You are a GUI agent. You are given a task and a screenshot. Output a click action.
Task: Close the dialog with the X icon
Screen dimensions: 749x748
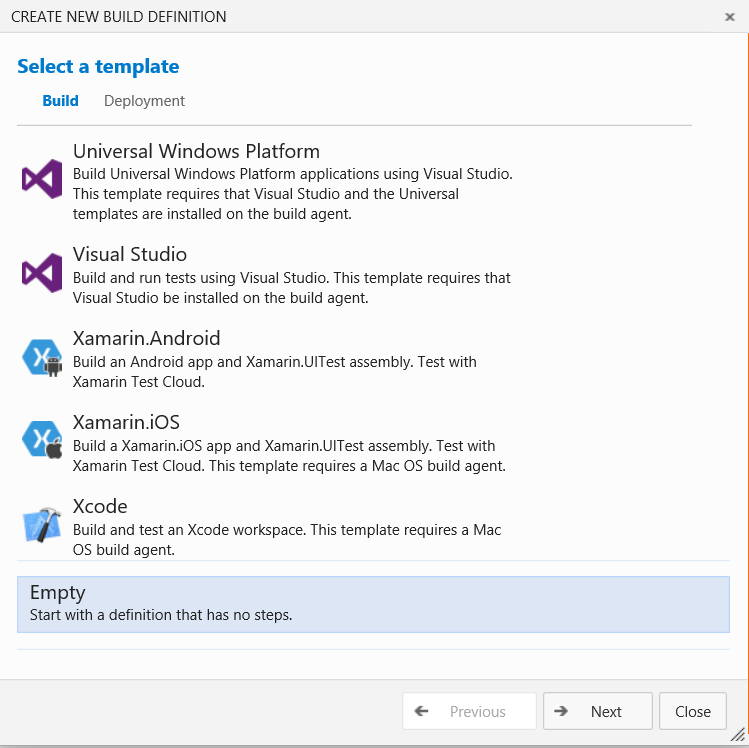click(x=729, y=17)
